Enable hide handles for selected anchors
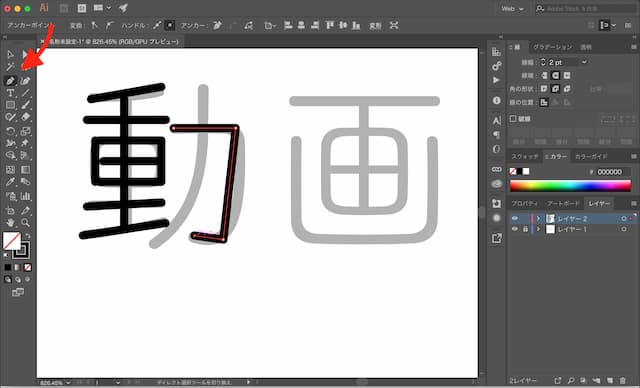 click(170, 25)
